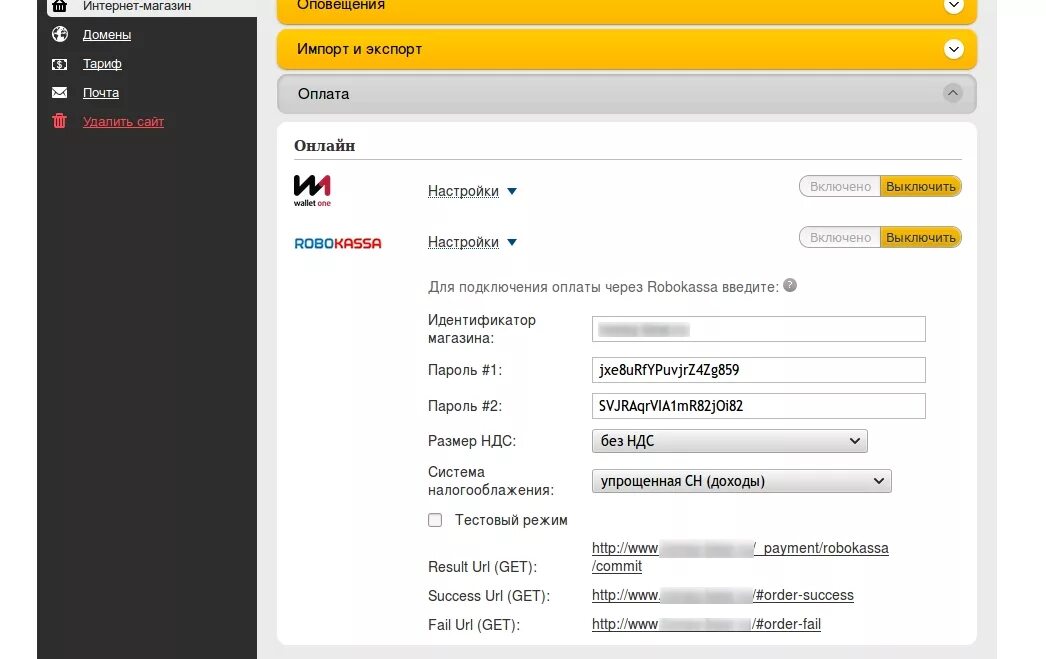Click the Тариф dollar icon

[60, 63]
